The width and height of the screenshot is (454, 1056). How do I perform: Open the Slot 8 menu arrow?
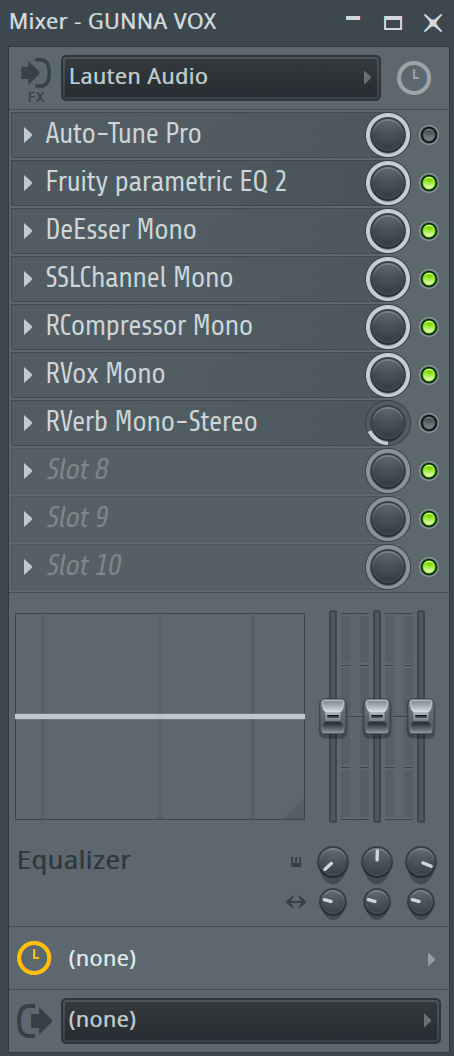point(28,471)
